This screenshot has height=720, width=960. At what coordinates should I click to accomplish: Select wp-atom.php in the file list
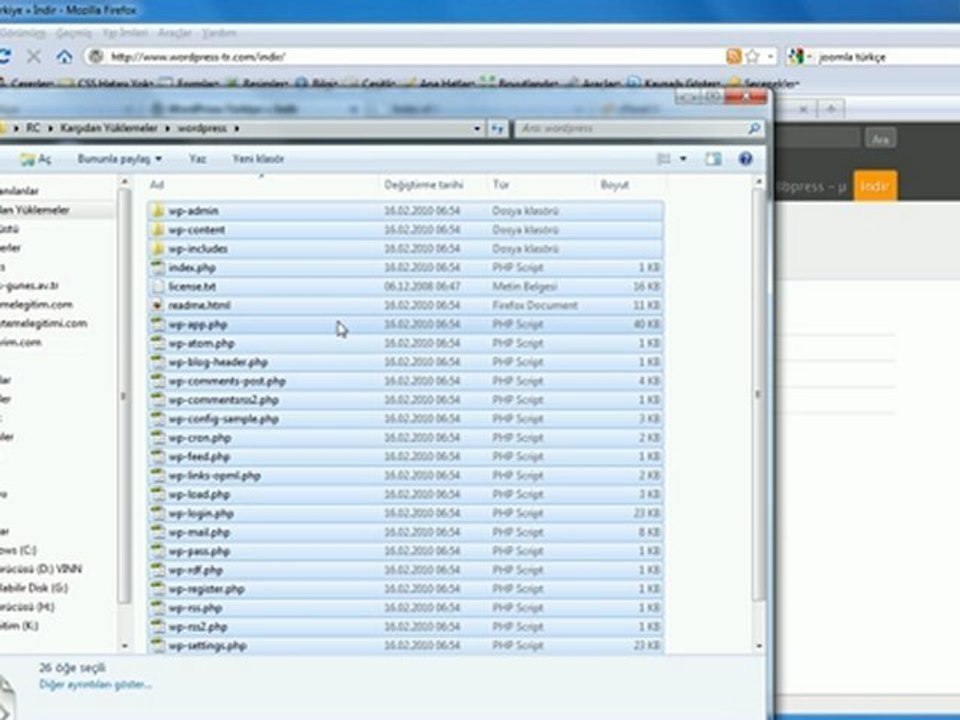[405, 343]
